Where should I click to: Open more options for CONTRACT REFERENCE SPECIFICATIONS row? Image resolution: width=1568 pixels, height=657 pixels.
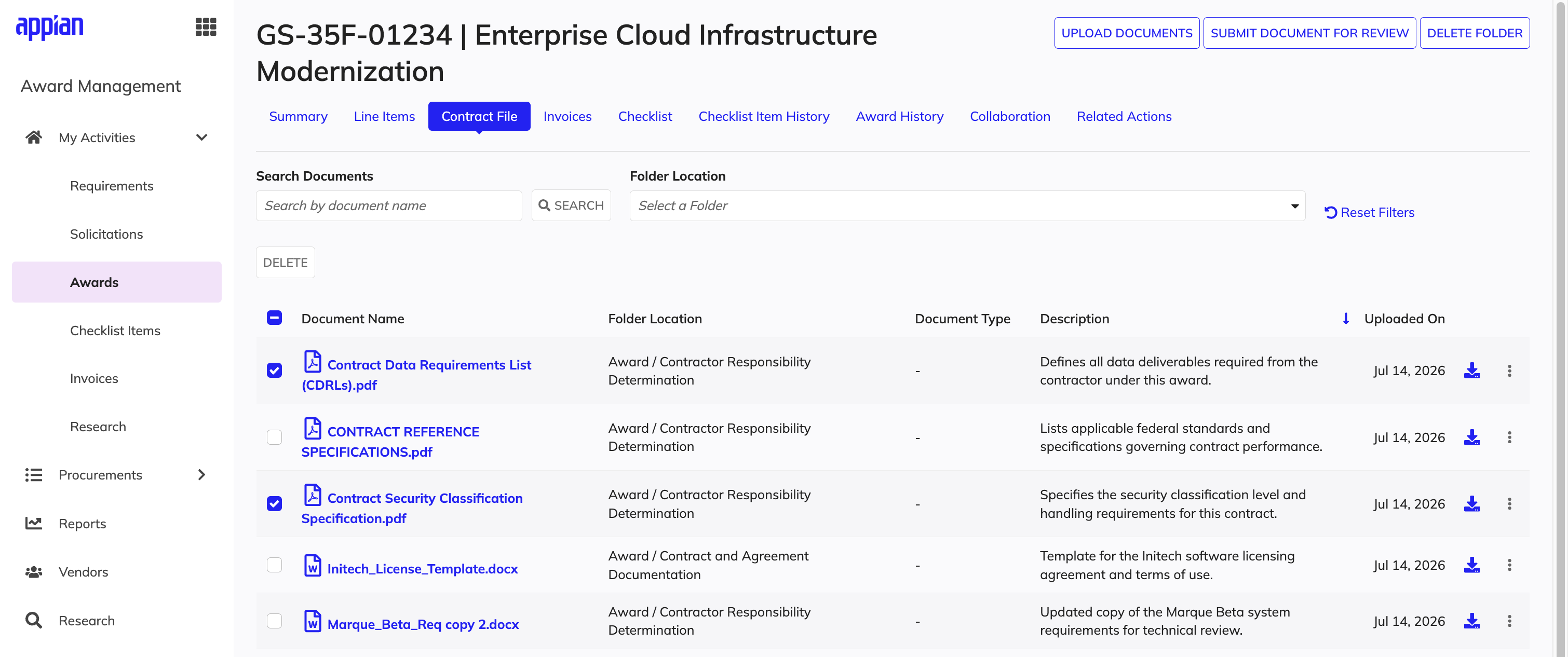click(1509, 437)
